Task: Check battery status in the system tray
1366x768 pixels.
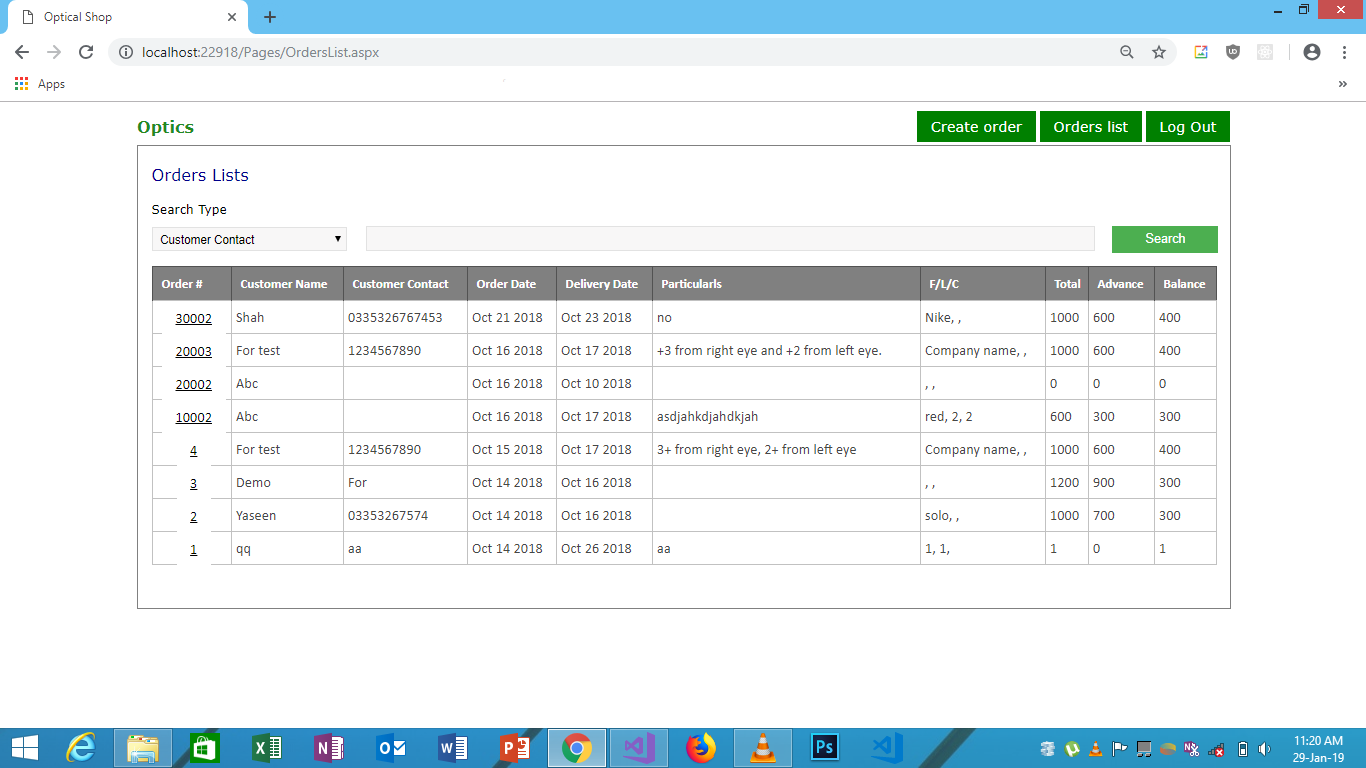Action: pos(1243,748)
